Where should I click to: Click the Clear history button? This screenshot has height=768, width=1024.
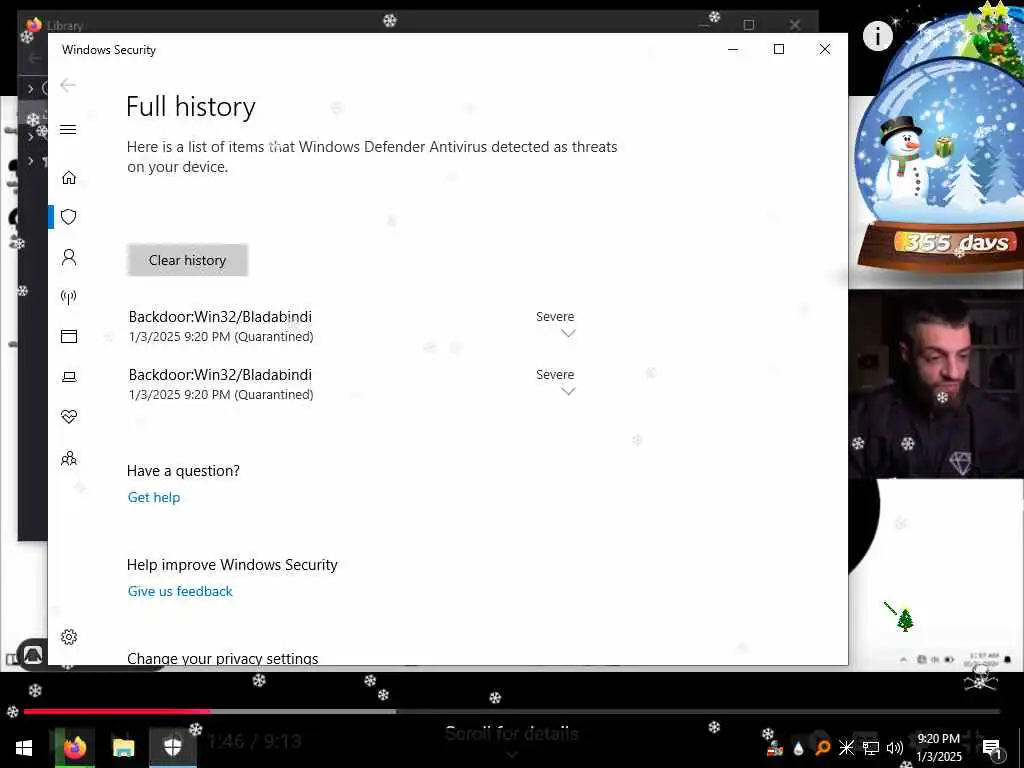coord(187,260)
